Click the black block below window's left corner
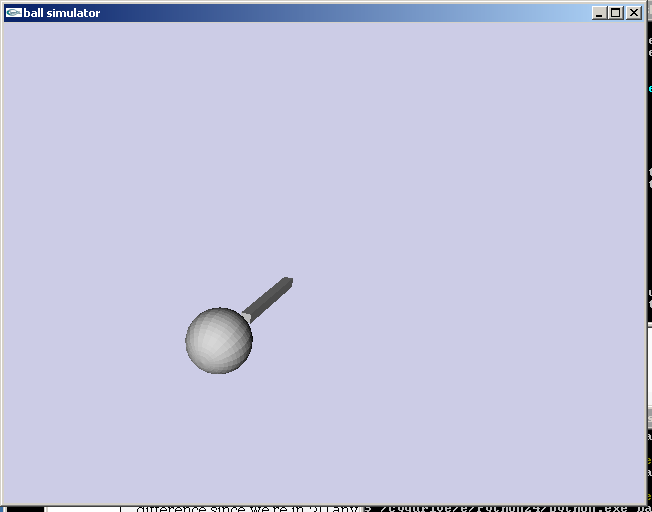 [22, 508]
